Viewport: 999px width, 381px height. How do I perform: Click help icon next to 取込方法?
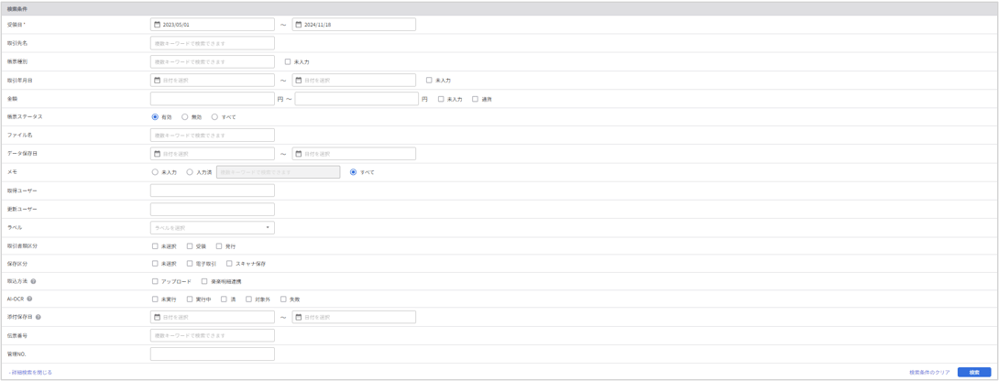[x=33, y=281]
